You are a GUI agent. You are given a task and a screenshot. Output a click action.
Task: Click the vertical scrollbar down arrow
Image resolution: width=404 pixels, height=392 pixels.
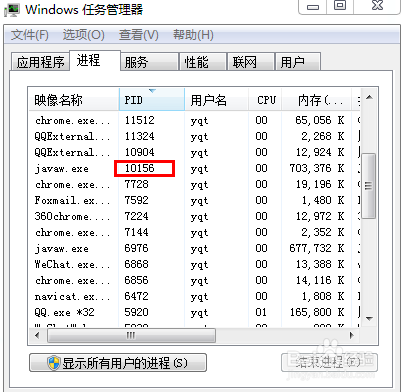tap(369, 319)
